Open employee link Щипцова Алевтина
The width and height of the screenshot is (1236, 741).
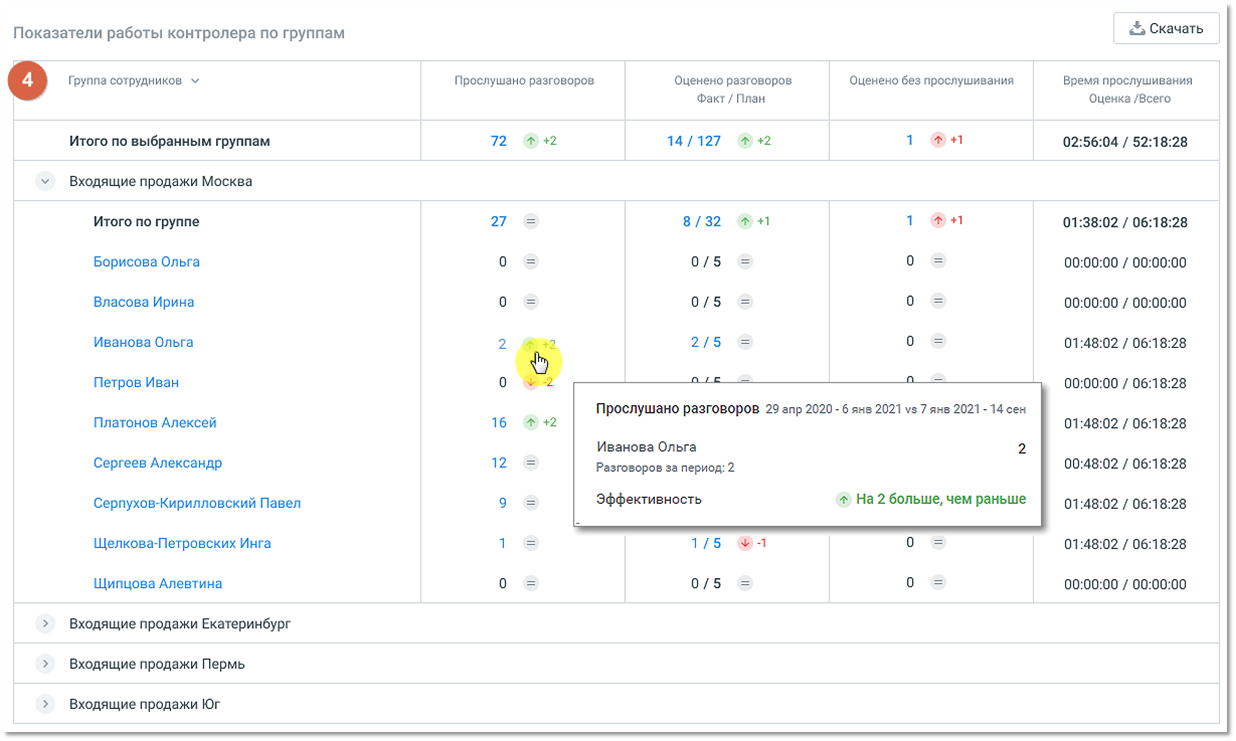158,583
